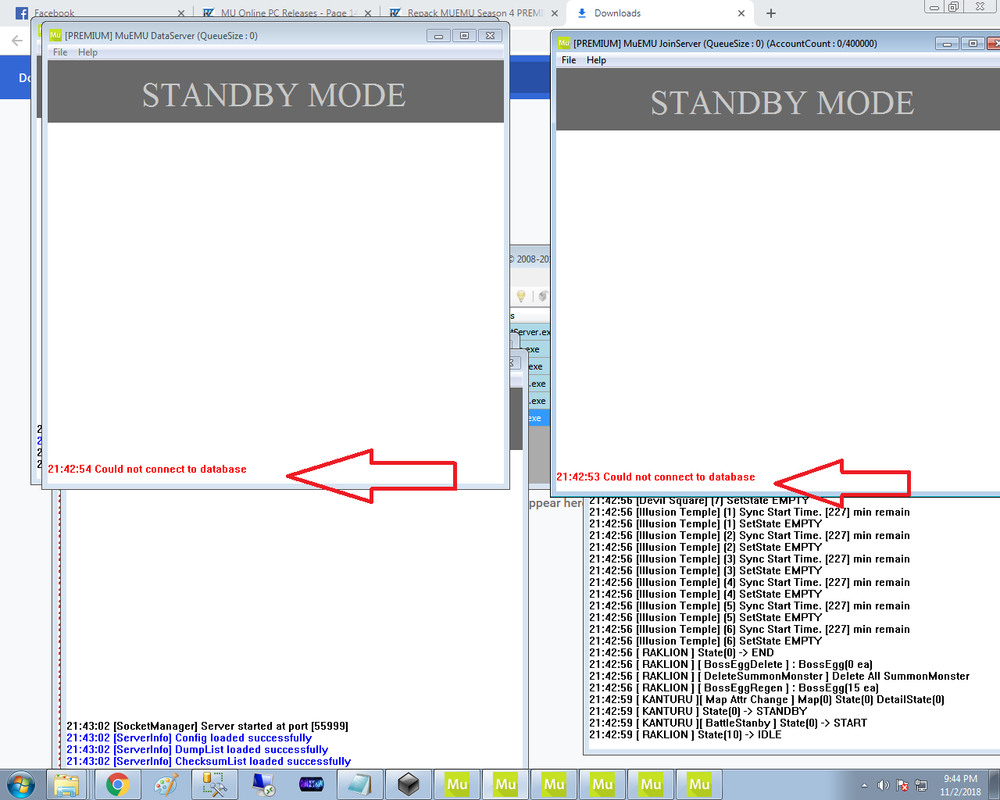Image resolution: width=1000 pixels, height=800 pixels.
Task: Open the black cube icon in the taskbar
Action: pyautogui.click(x=408, y=785)
